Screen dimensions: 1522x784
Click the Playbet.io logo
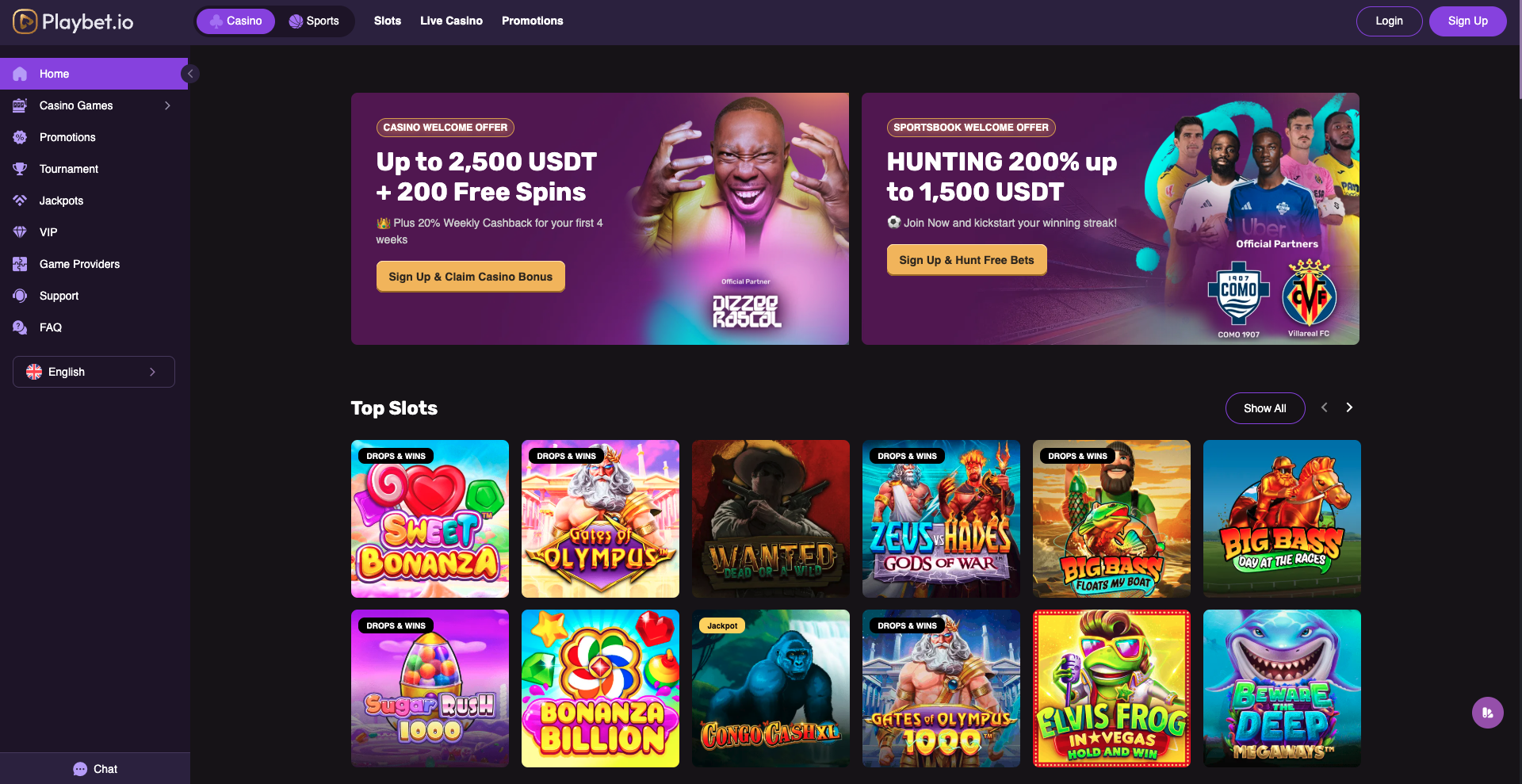(x=73, y=21)
